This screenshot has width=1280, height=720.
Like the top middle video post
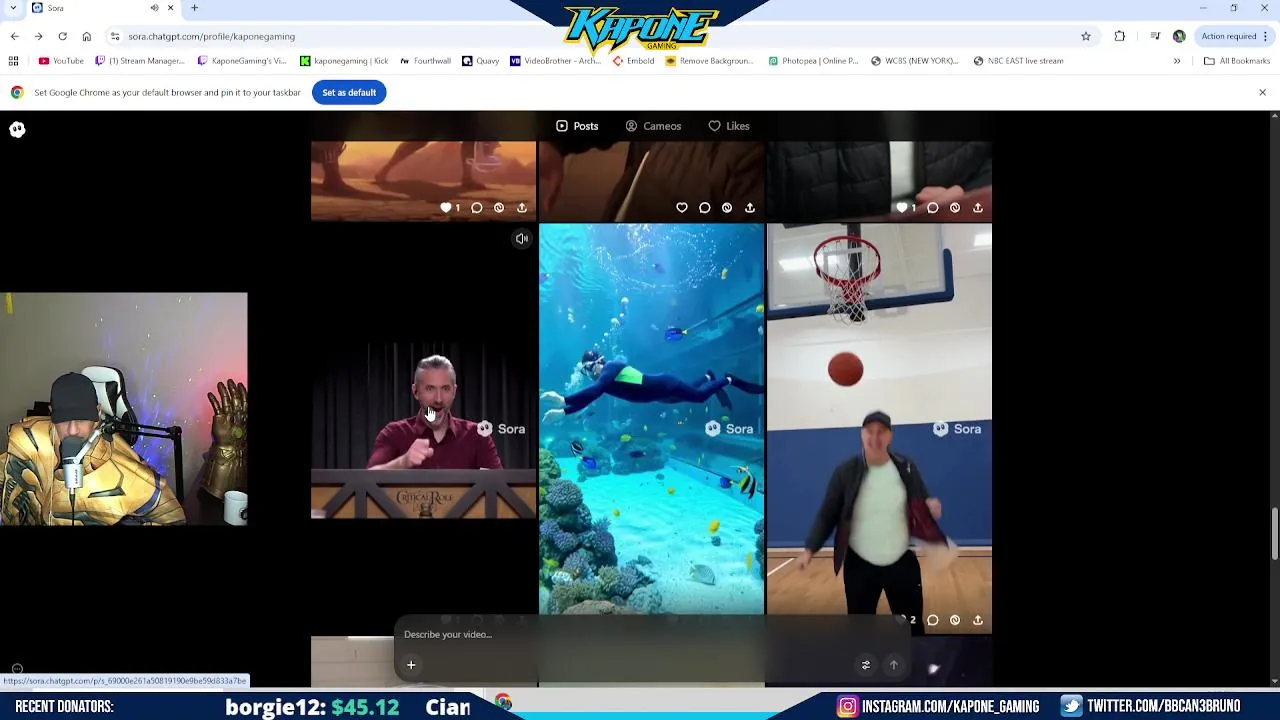(682, 208)
